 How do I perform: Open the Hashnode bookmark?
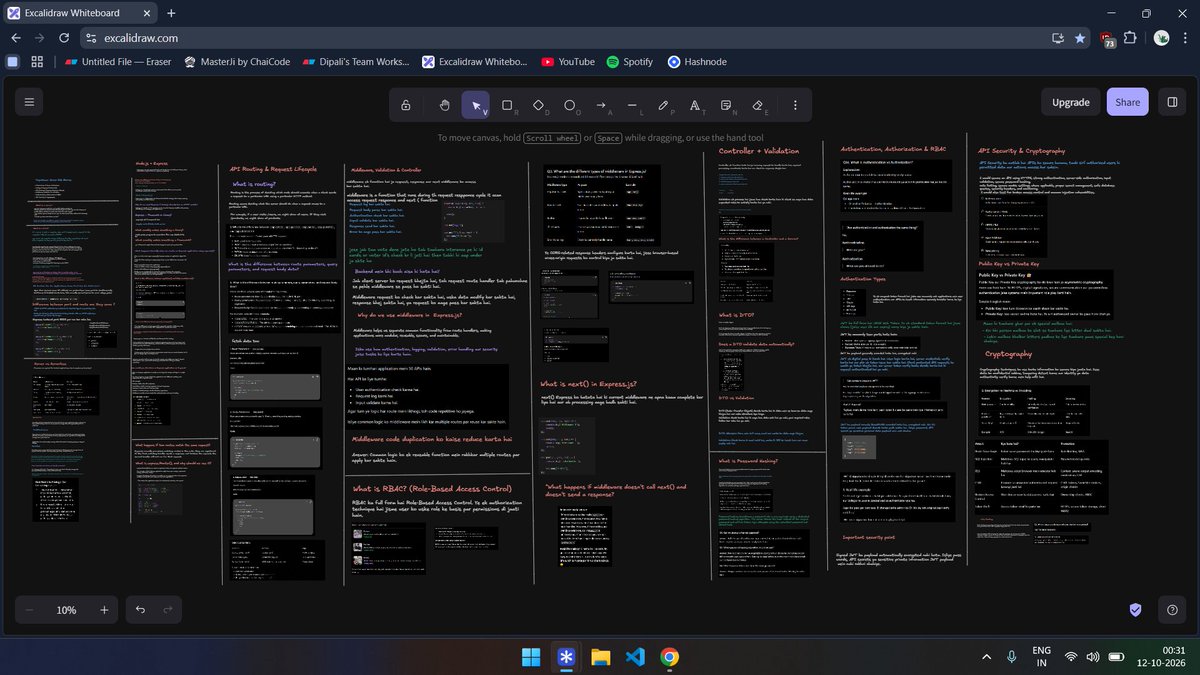(x=697, y=61)
